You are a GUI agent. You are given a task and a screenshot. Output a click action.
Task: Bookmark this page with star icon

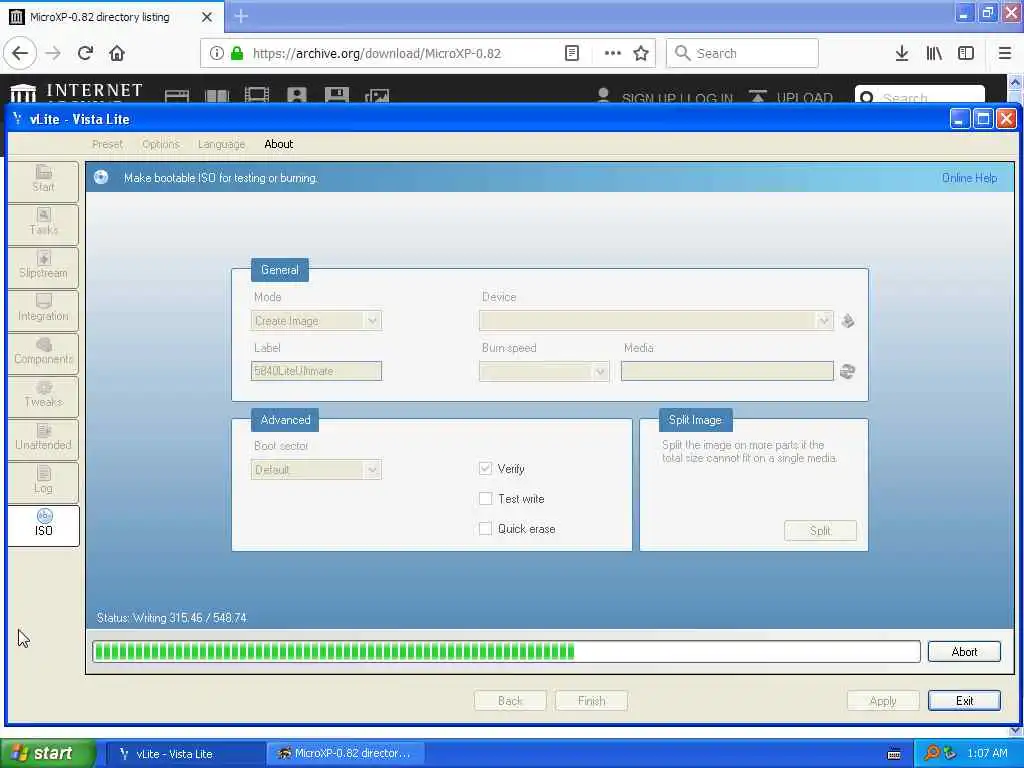point(641,54)
